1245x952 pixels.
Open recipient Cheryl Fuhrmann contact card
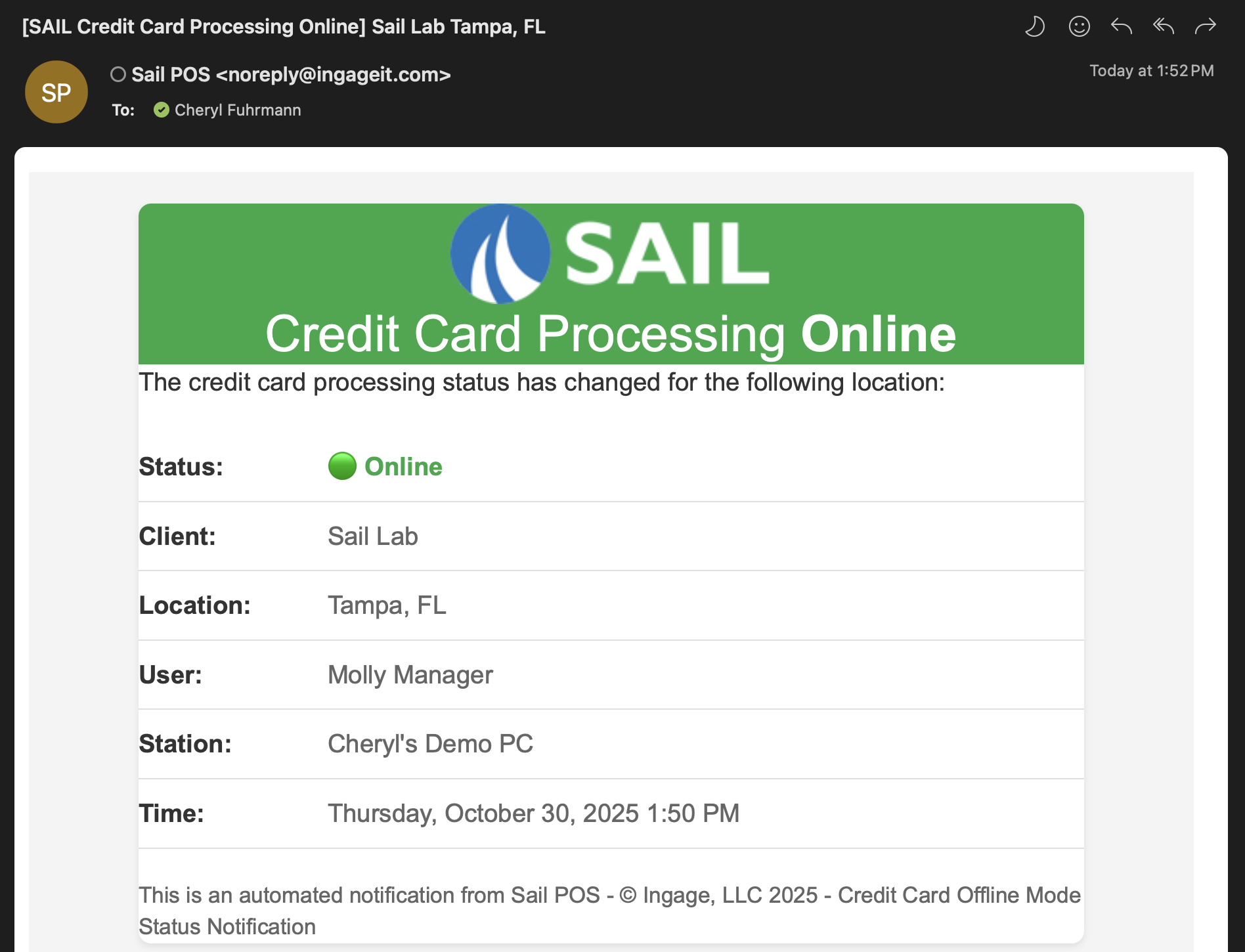click(x=238, y=110)
